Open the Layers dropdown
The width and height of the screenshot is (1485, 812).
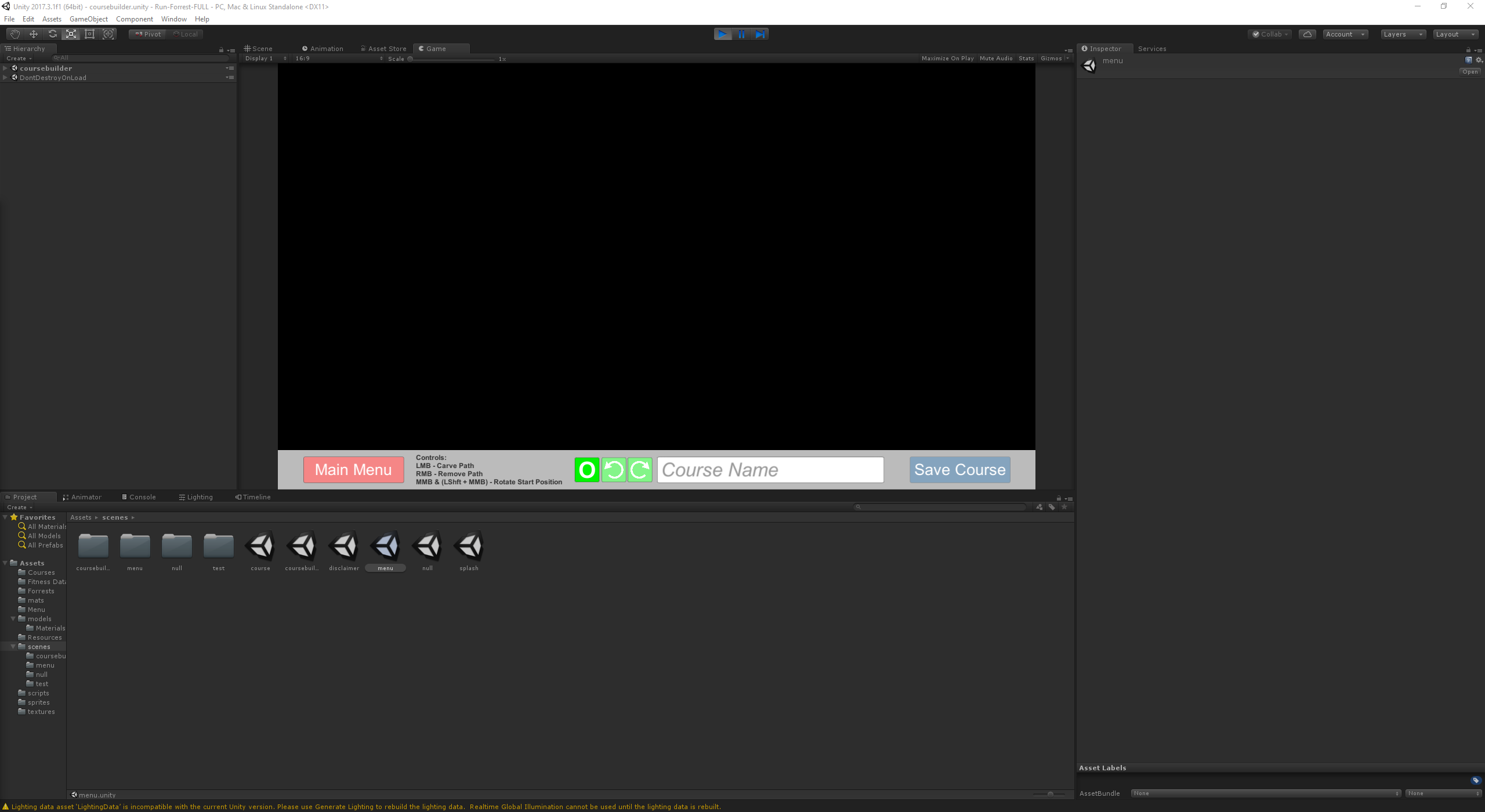point(1402,34)
